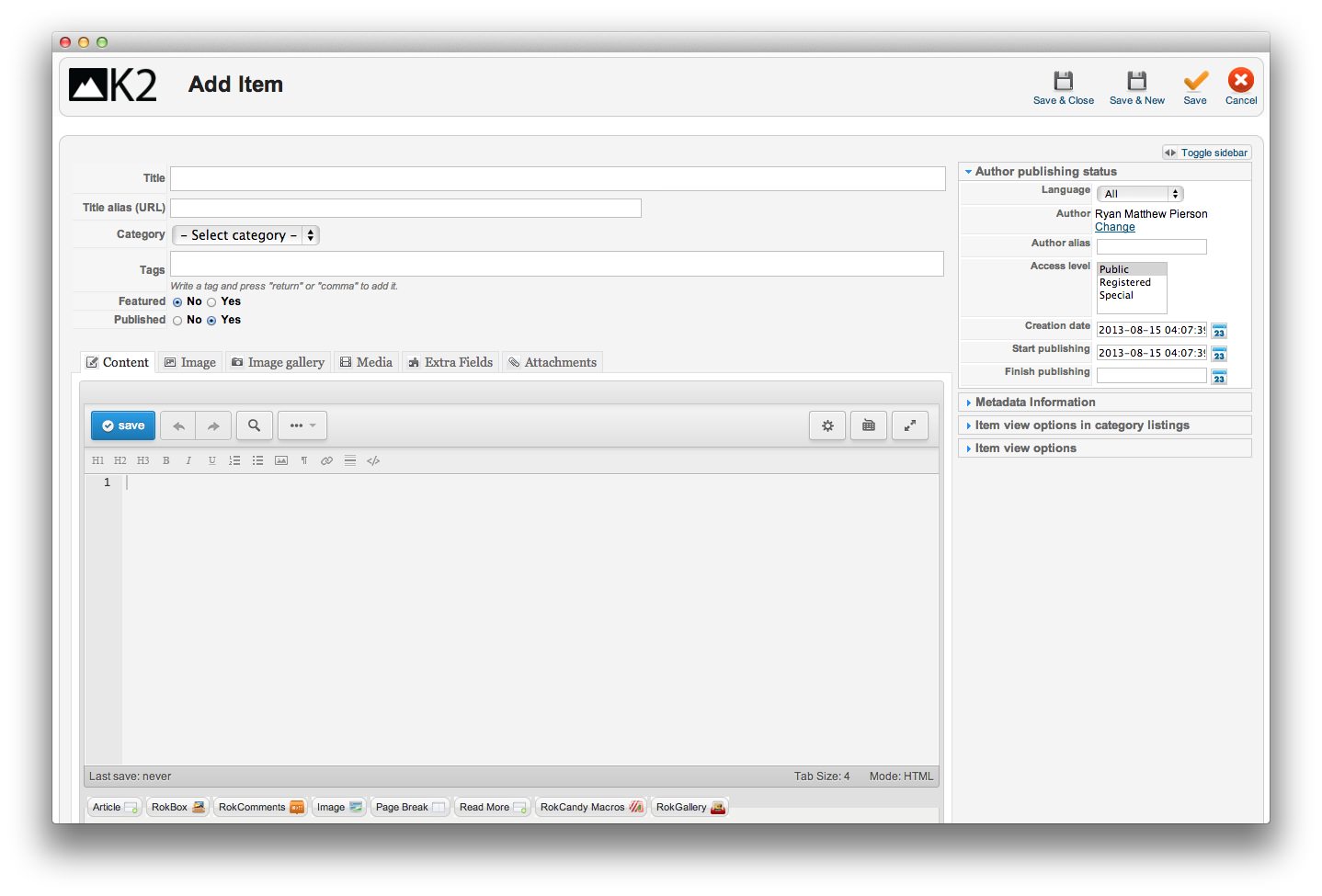Insert link using the editor link icon
Screen dimensions: 1322x896
point(326,461)
